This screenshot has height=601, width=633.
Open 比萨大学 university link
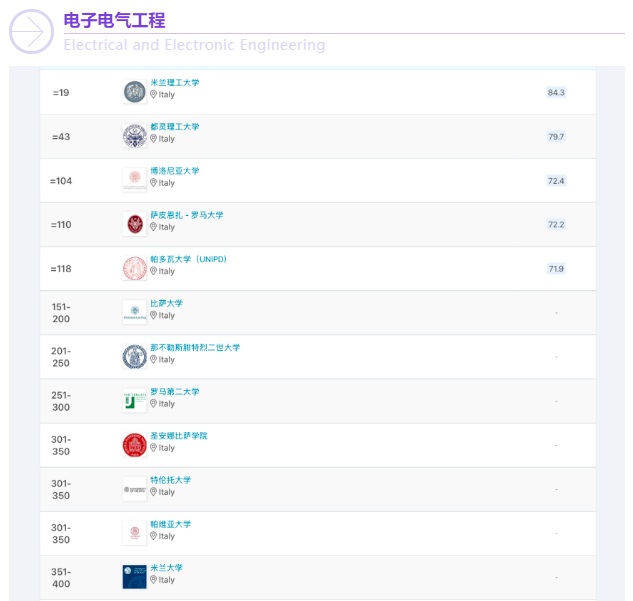point(166,303)
